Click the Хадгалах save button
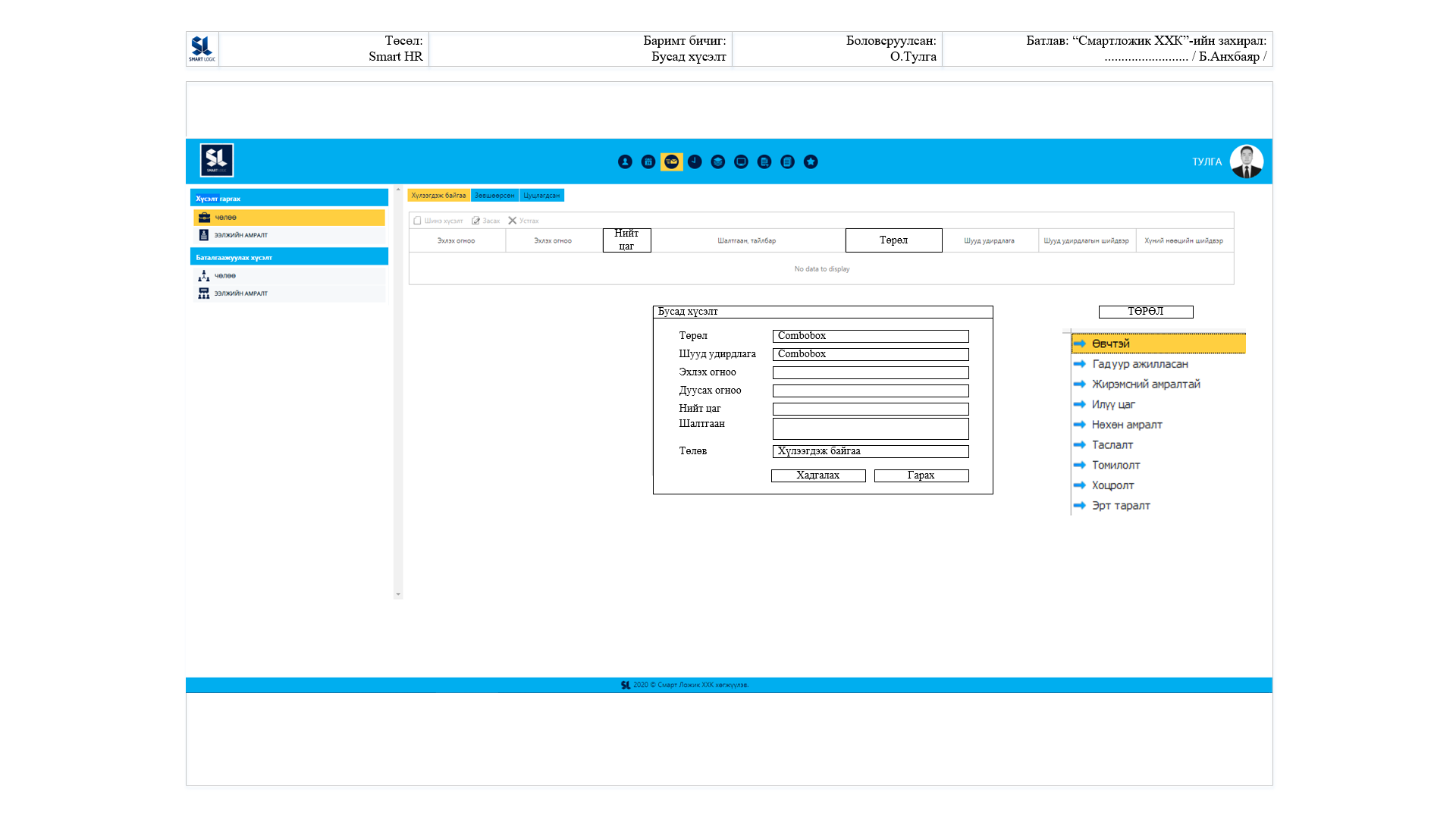The height and width of the screenshot is (819, 1456). 818,475
